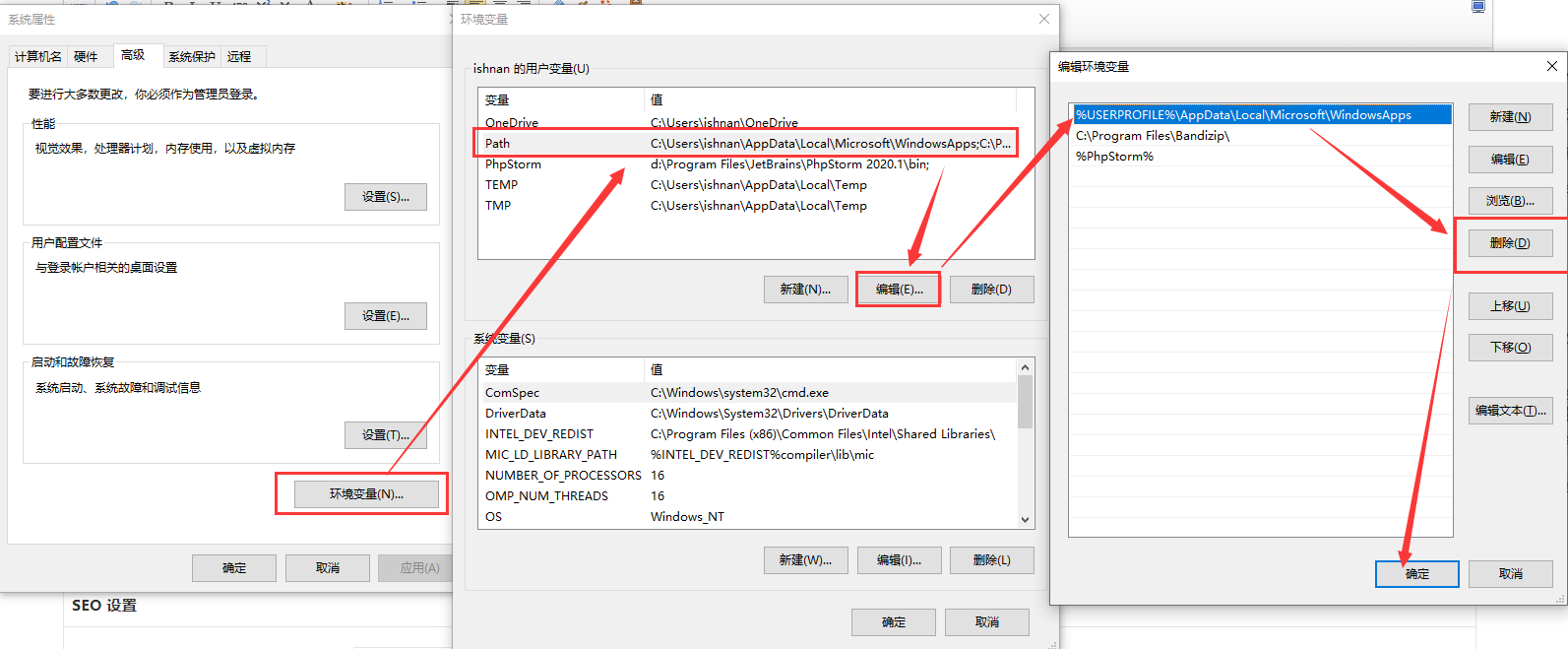
Task: Open performance 设置(S)... button
Action: tap(385, 197)
